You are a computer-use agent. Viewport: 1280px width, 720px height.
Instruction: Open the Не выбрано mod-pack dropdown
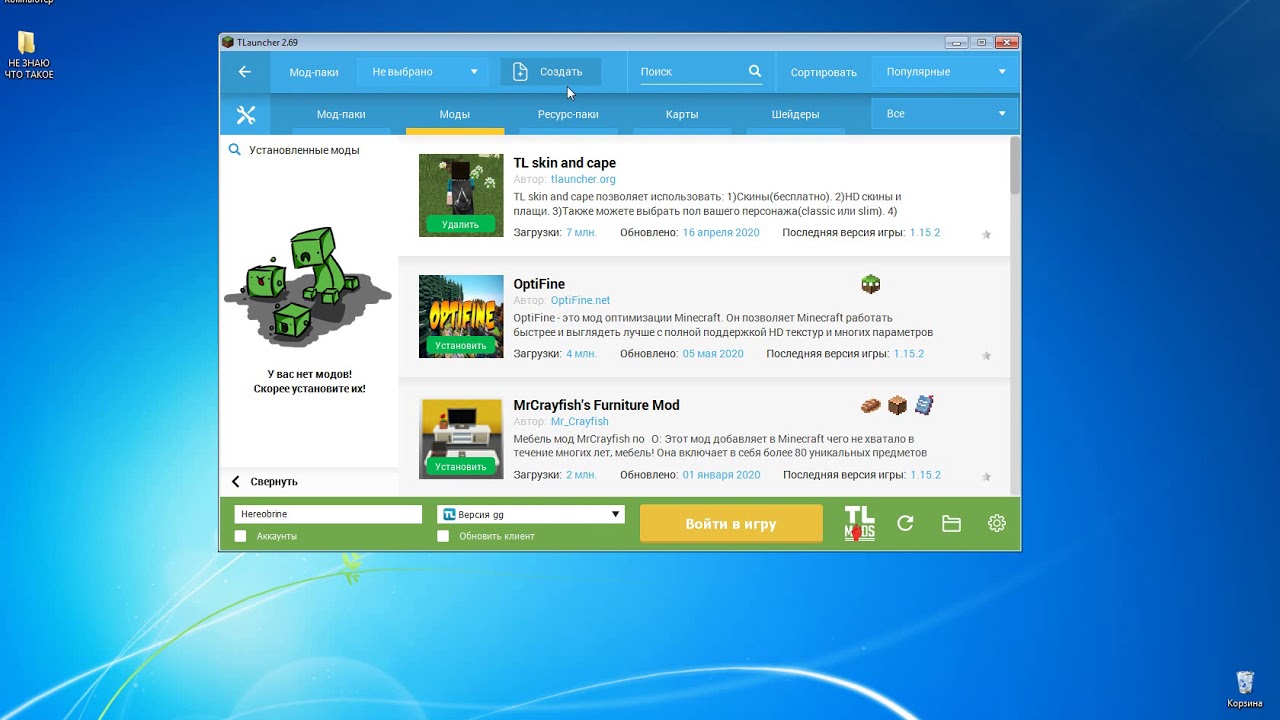click(x=423, y=72)
